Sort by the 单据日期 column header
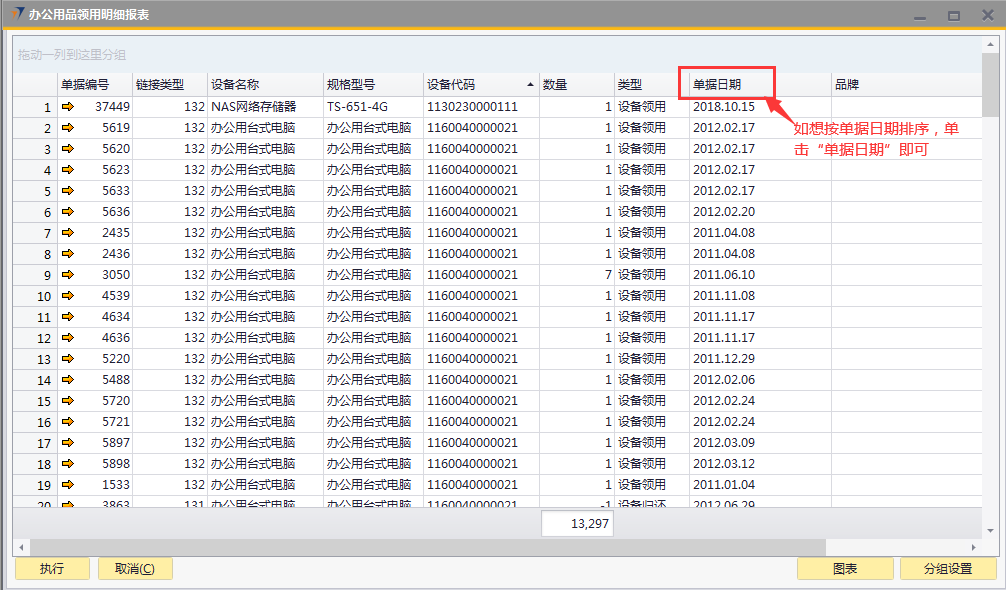This screenshot has width=1006, height=590. pos(717,85)
